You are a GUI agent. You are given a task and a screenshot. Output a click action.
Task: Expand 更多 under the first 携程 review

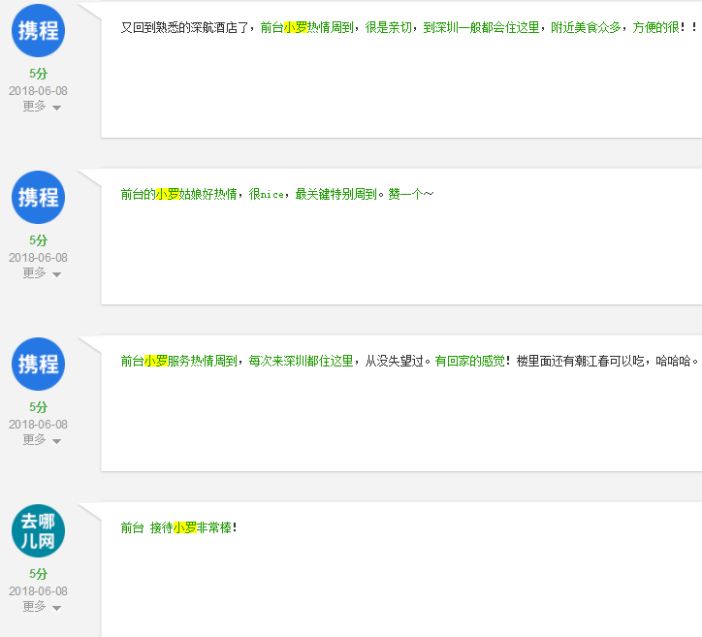(x=41, y=106)
